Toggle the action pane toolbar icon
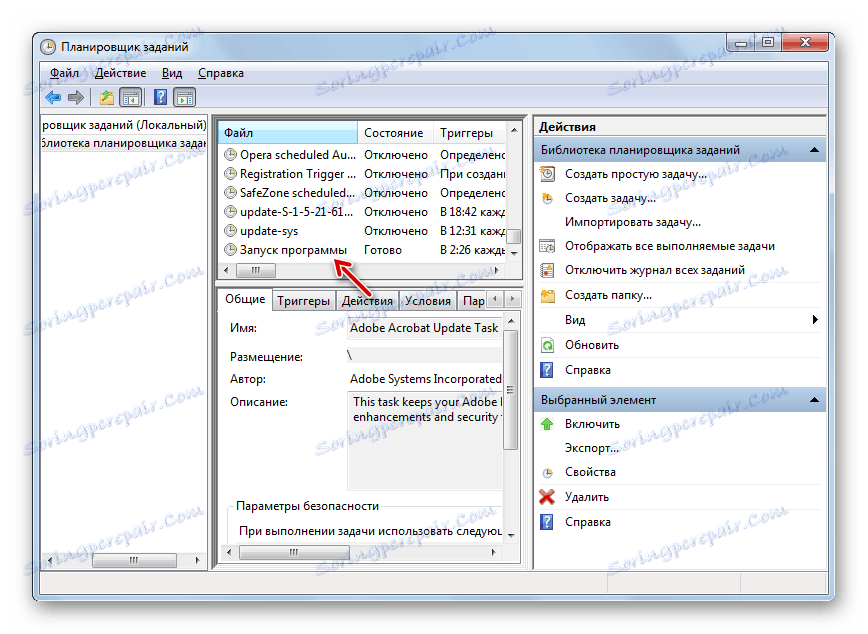Screen dimensions: 868x634 tap(185, 98)
